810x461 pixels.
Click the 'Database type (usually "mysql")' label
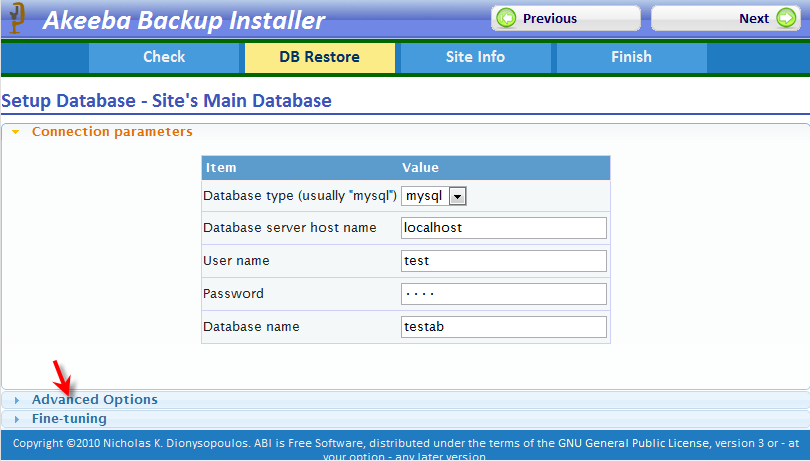point(300,196)
